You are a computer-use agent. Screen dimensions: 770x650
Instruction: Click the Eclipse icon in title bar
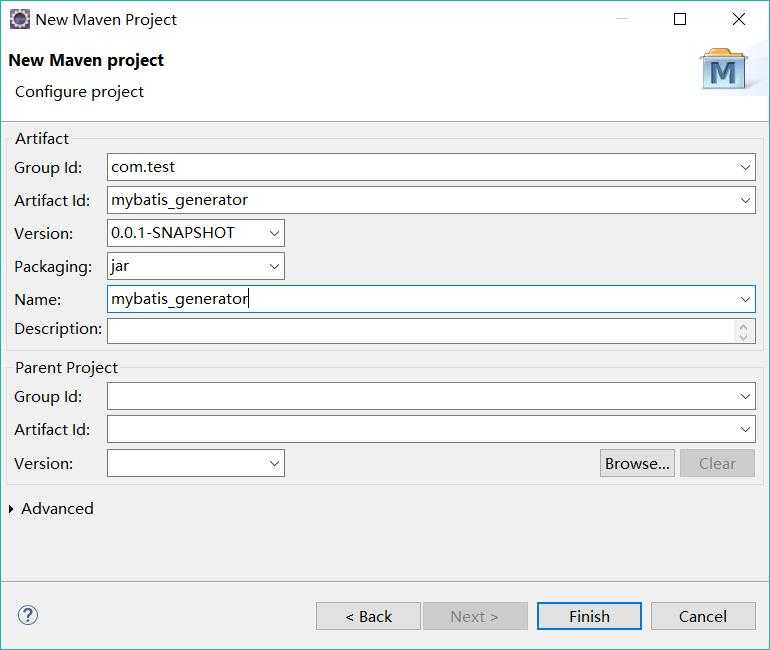pos(20,20)
